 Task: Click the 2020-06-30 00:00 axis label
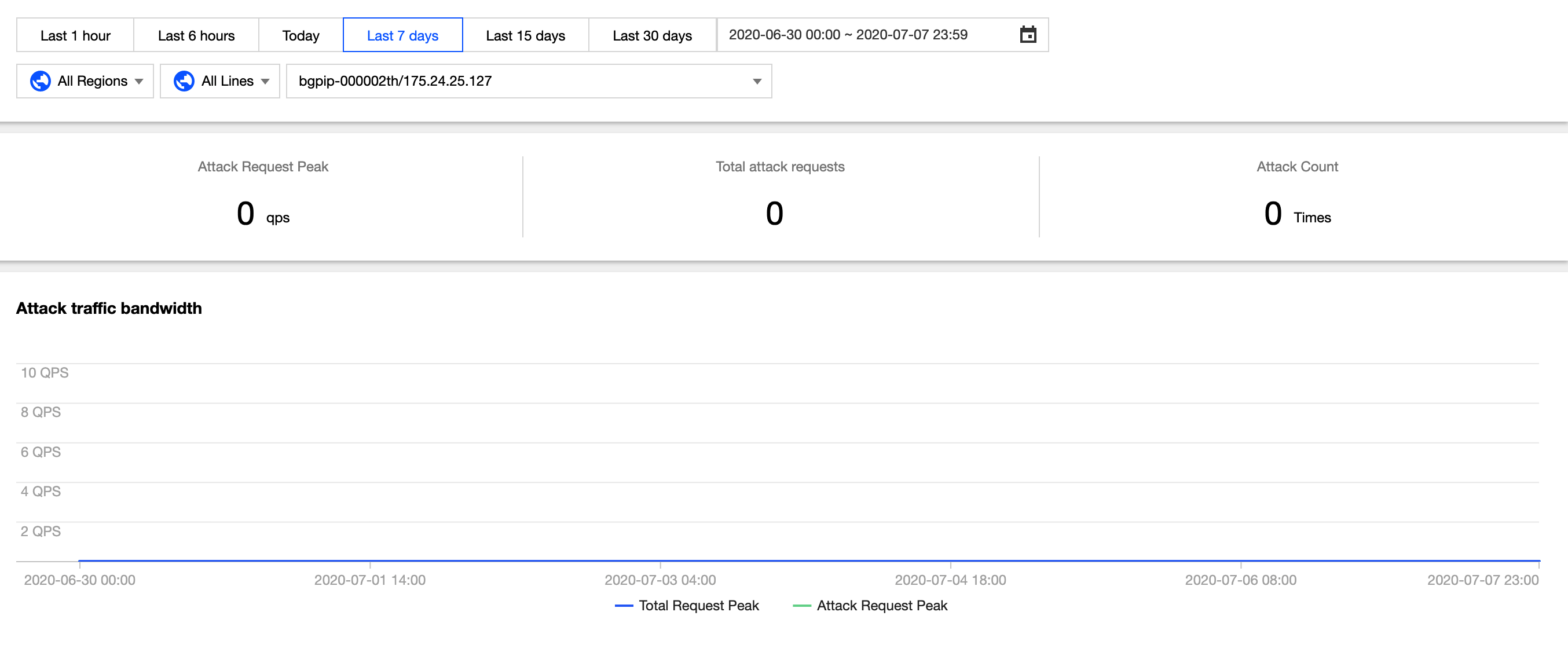coord(80,580)
